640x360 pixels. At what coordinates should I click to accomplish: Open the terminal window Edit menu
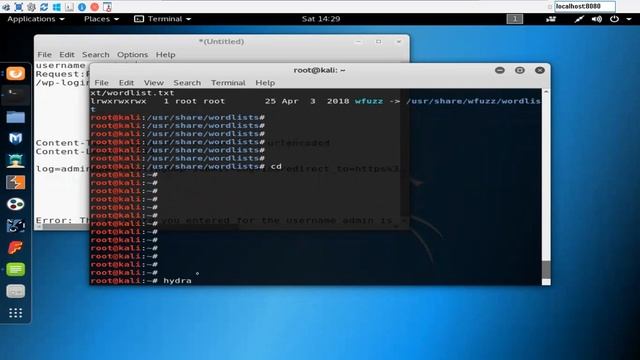(x=127, y=83)
